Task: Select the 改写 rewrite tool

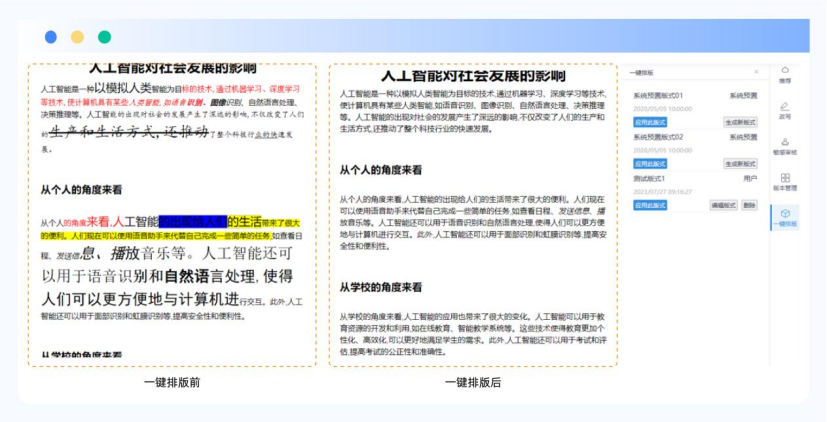Action: click(x=785, y=110)
